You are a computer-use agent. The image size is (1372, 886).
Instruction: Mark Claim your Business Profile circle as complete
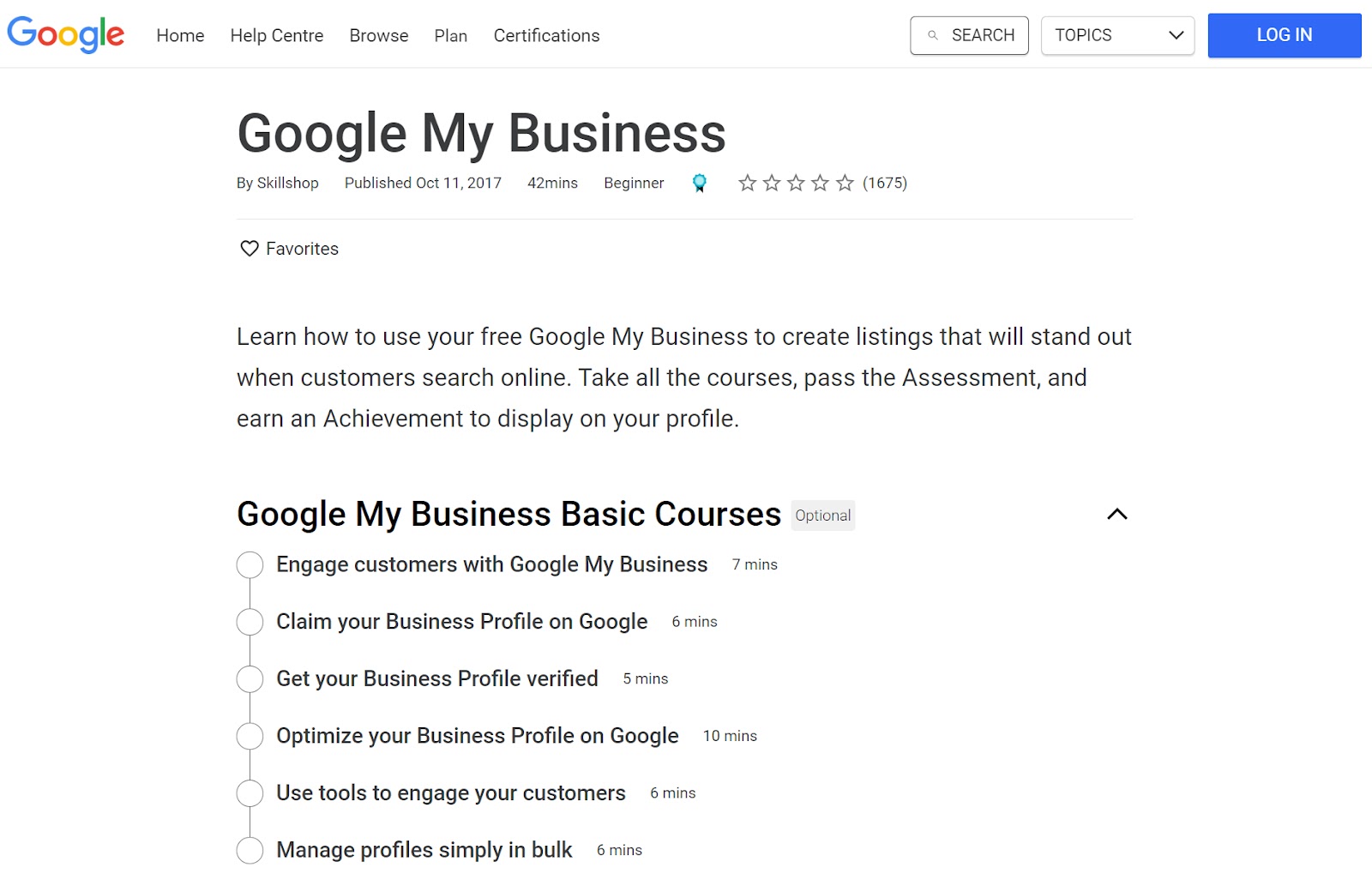click(250, 621)
